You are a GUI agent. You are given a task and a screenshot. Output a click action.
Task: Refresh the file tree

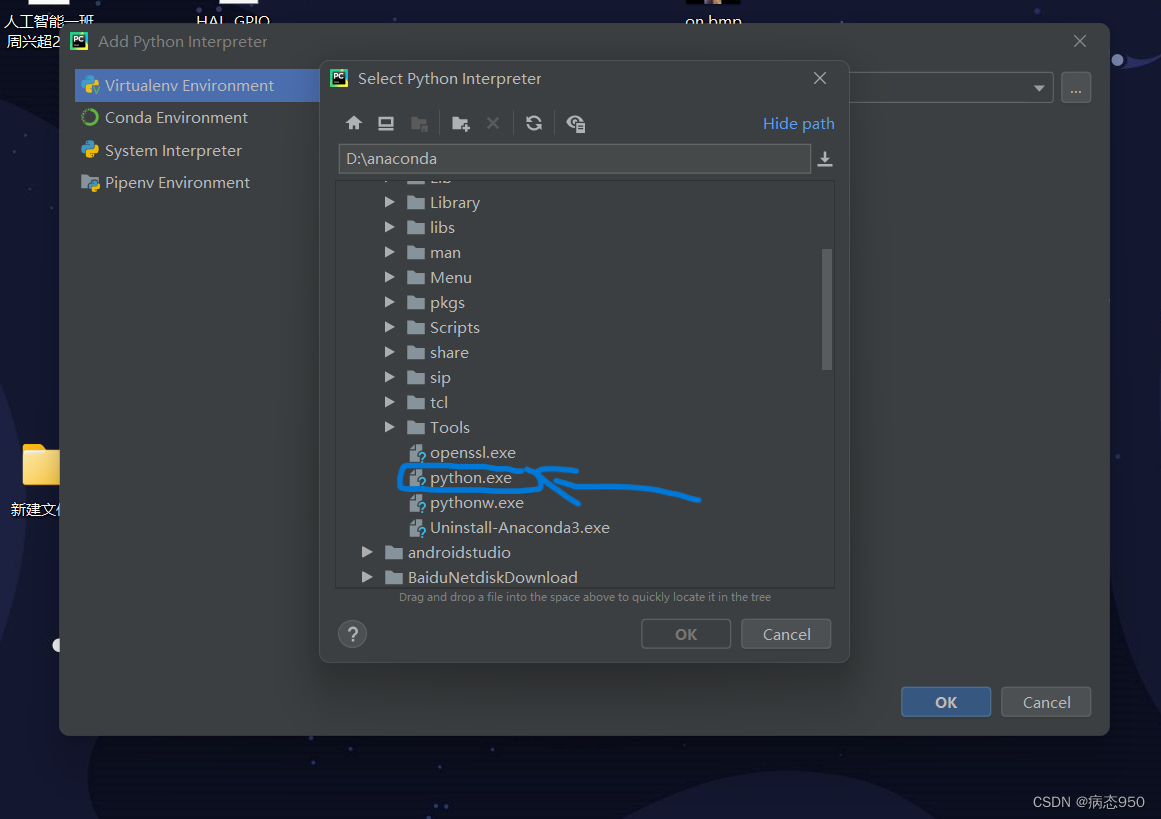(534, 123)
